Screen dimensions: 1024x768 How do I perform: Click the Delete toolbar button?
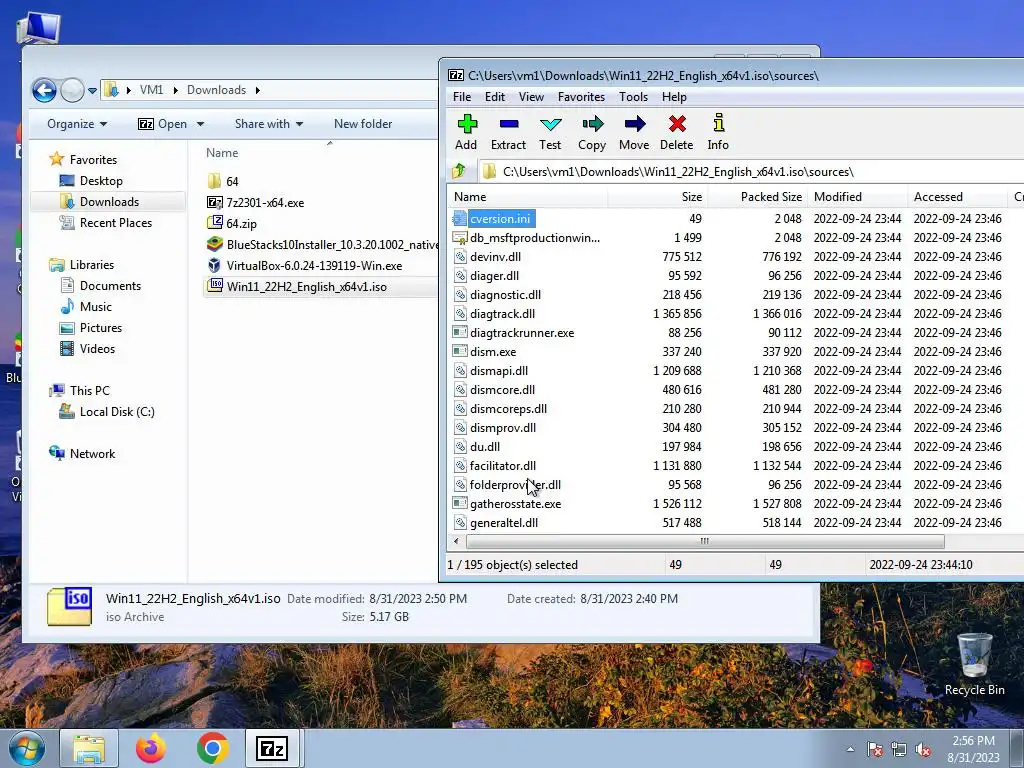click(x=677, y=133)
